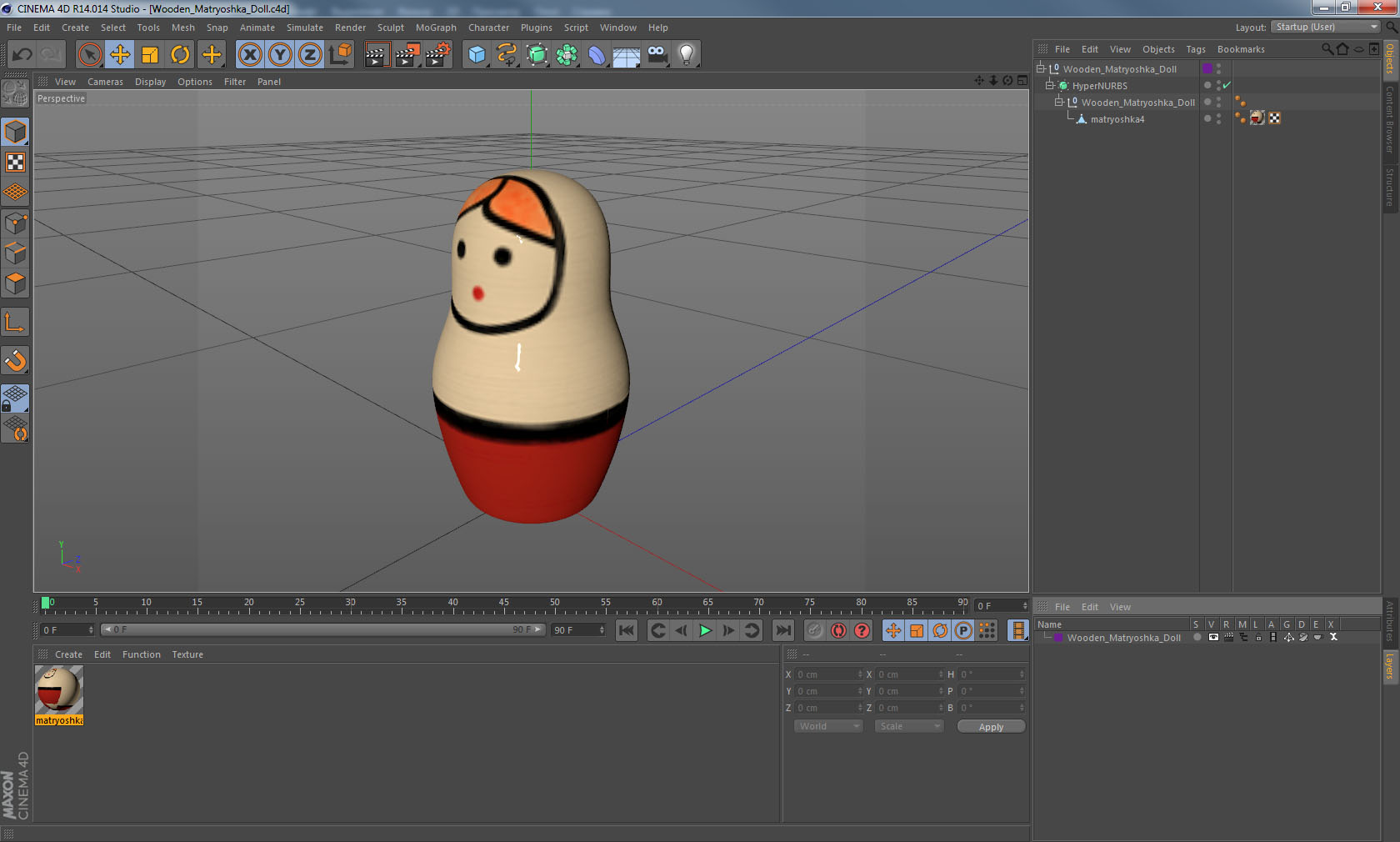Add a Light object

[x=687, y=55]
